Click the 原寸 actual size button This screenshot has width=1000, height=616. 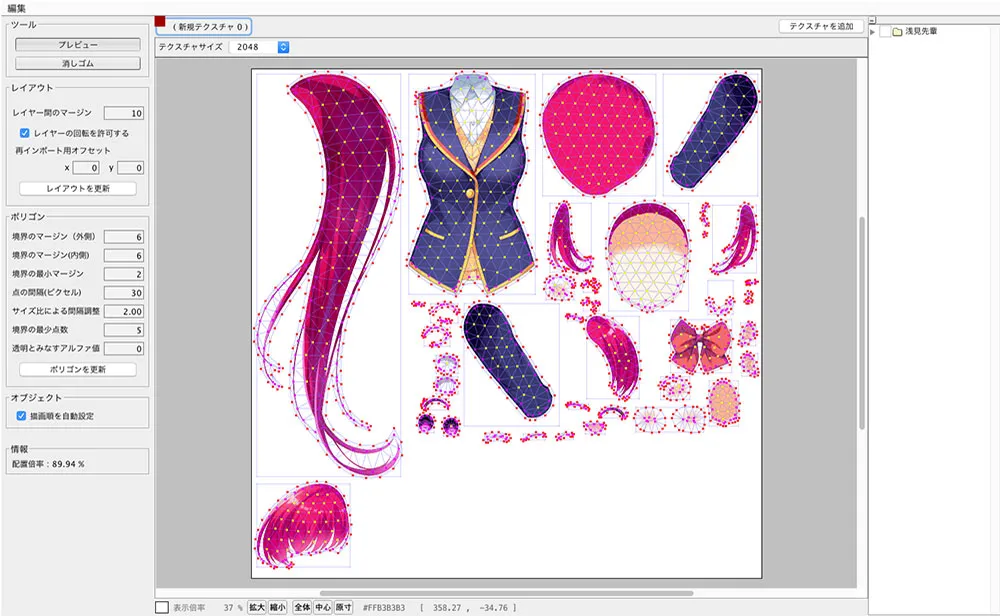click(x=343, y=607)
